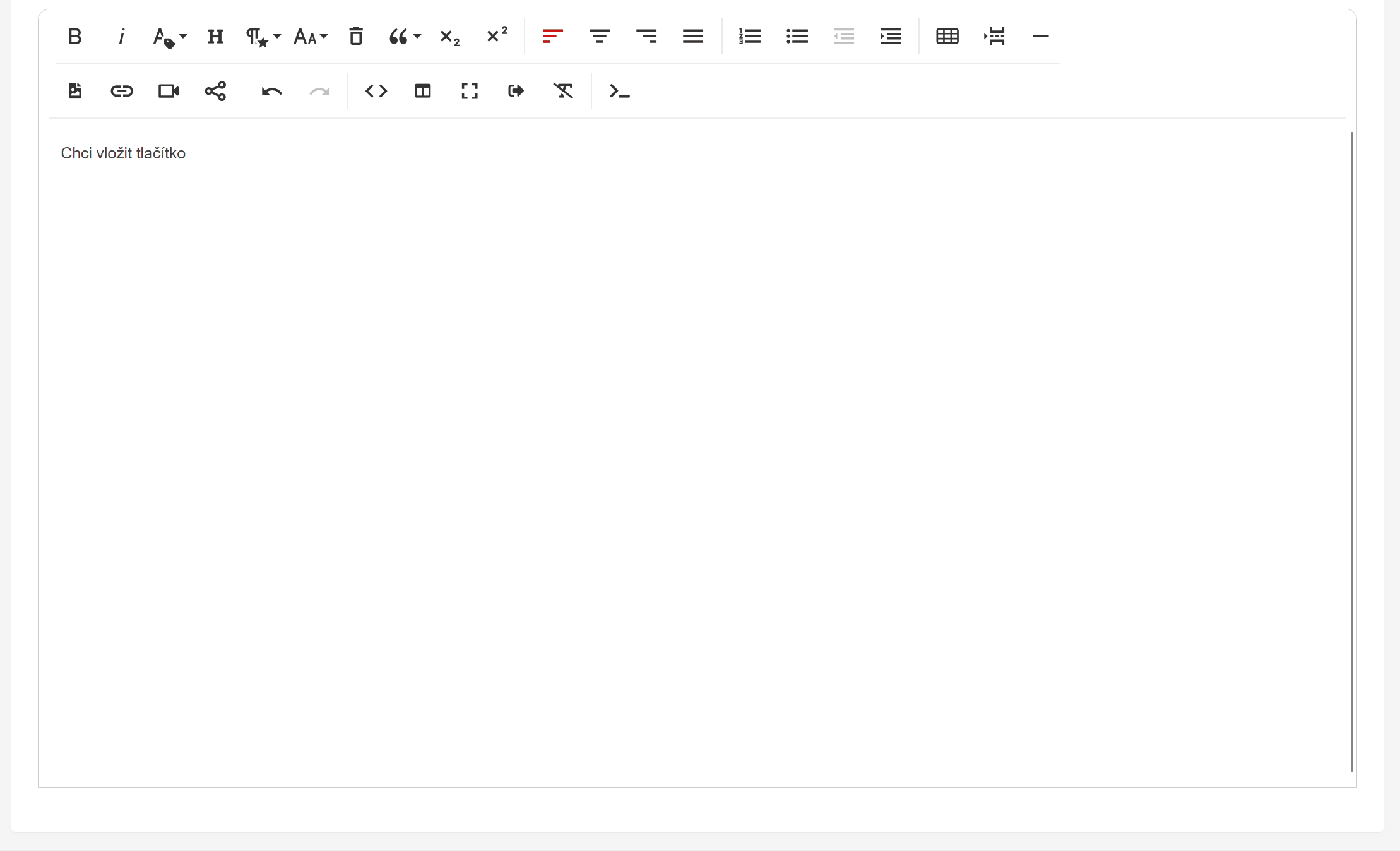Undo the last action

point(271,91)
